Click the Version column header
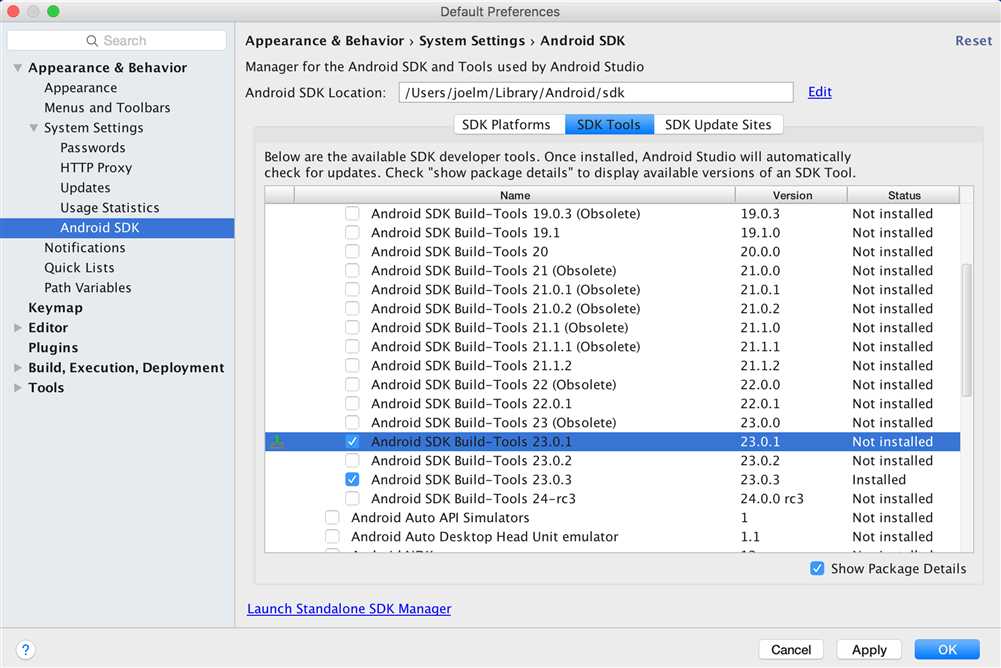 [792, 195]
